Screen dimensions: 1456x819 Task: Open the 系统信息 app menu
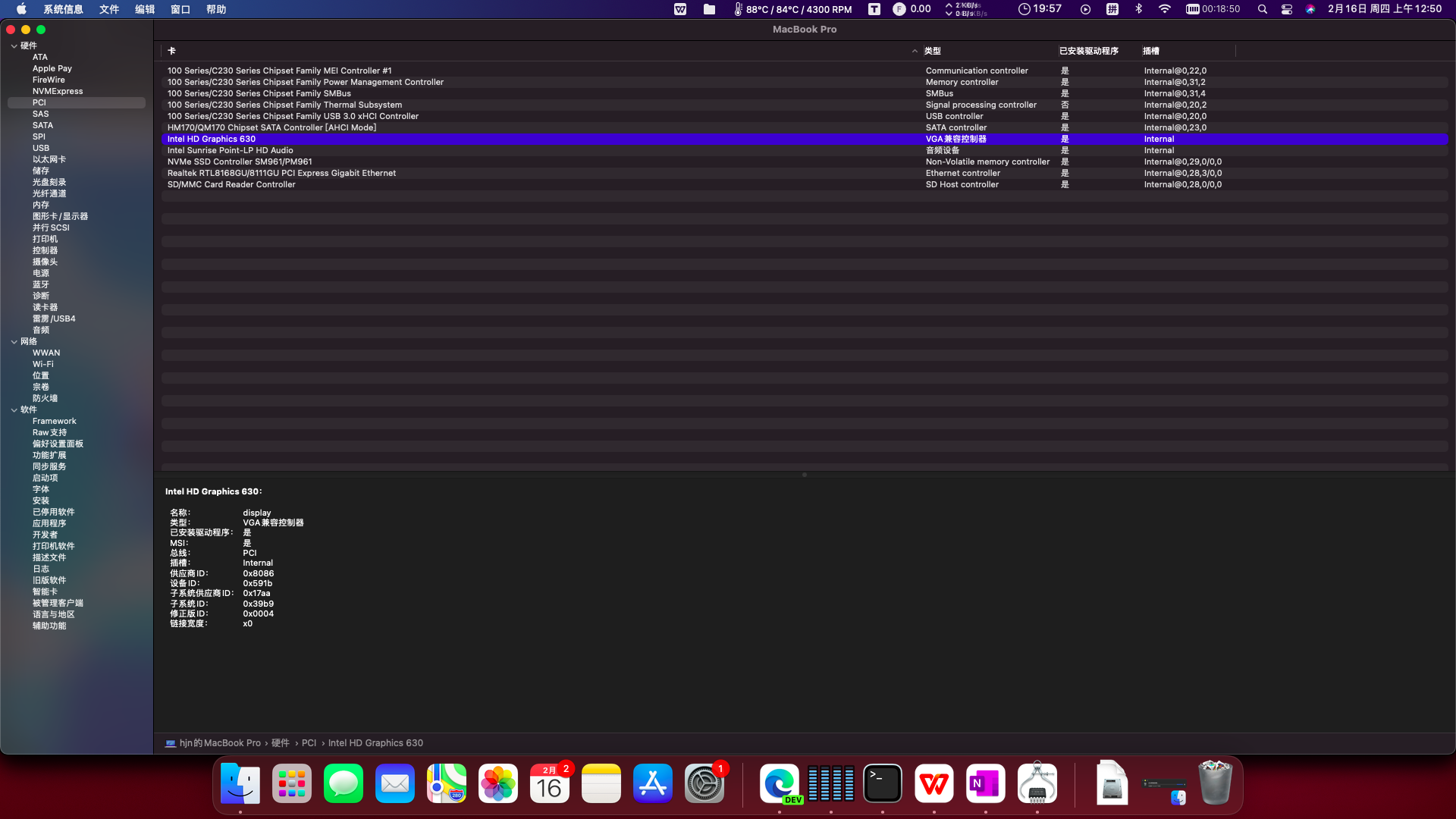tap(63, 9)
